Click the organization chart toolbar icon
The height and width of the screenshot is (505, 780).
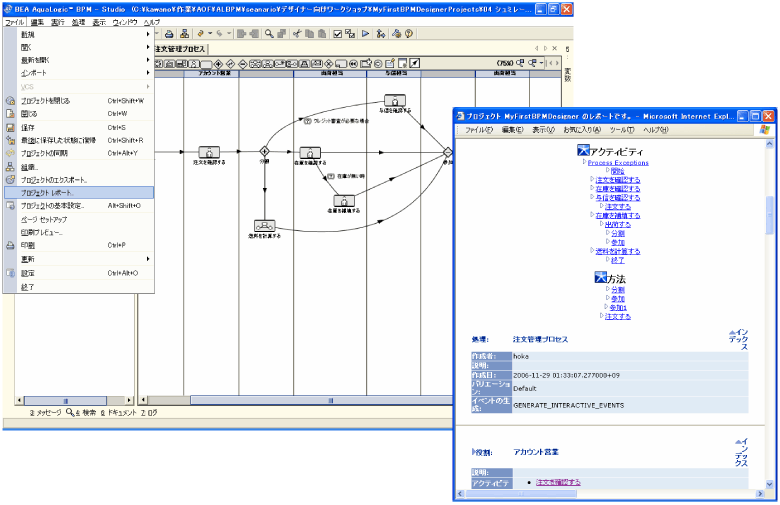[185, 34]
